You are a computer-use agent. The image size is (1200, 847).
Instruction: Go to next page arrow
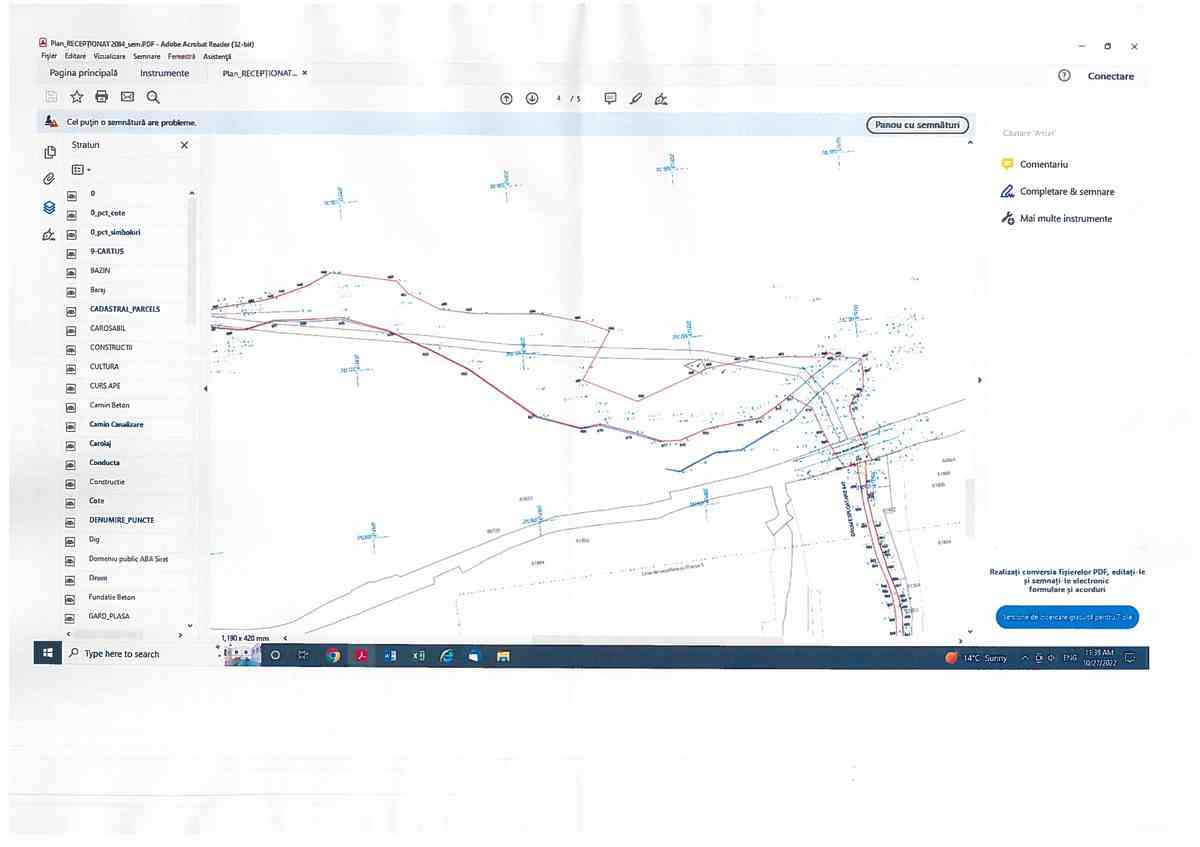point(532,98)
